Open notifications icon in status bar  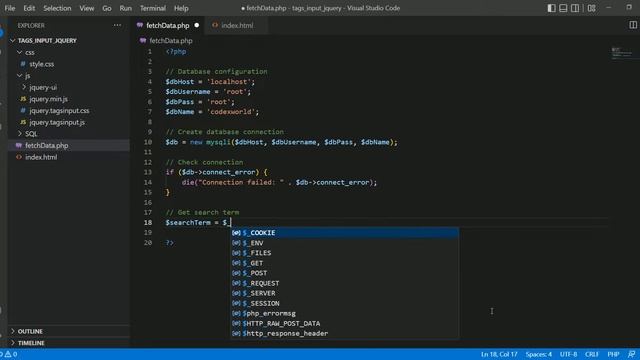[631, 354]
